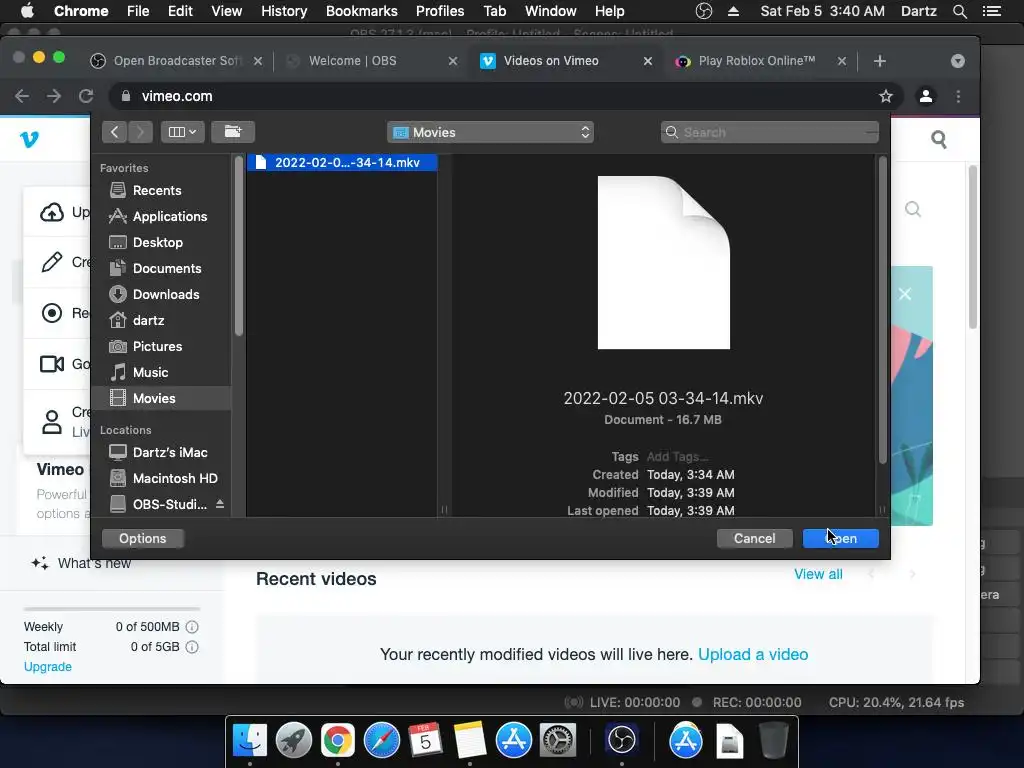
Task: Select 2022-02-0...-34-14.mkv file in list
Action: tap(342, 163)
